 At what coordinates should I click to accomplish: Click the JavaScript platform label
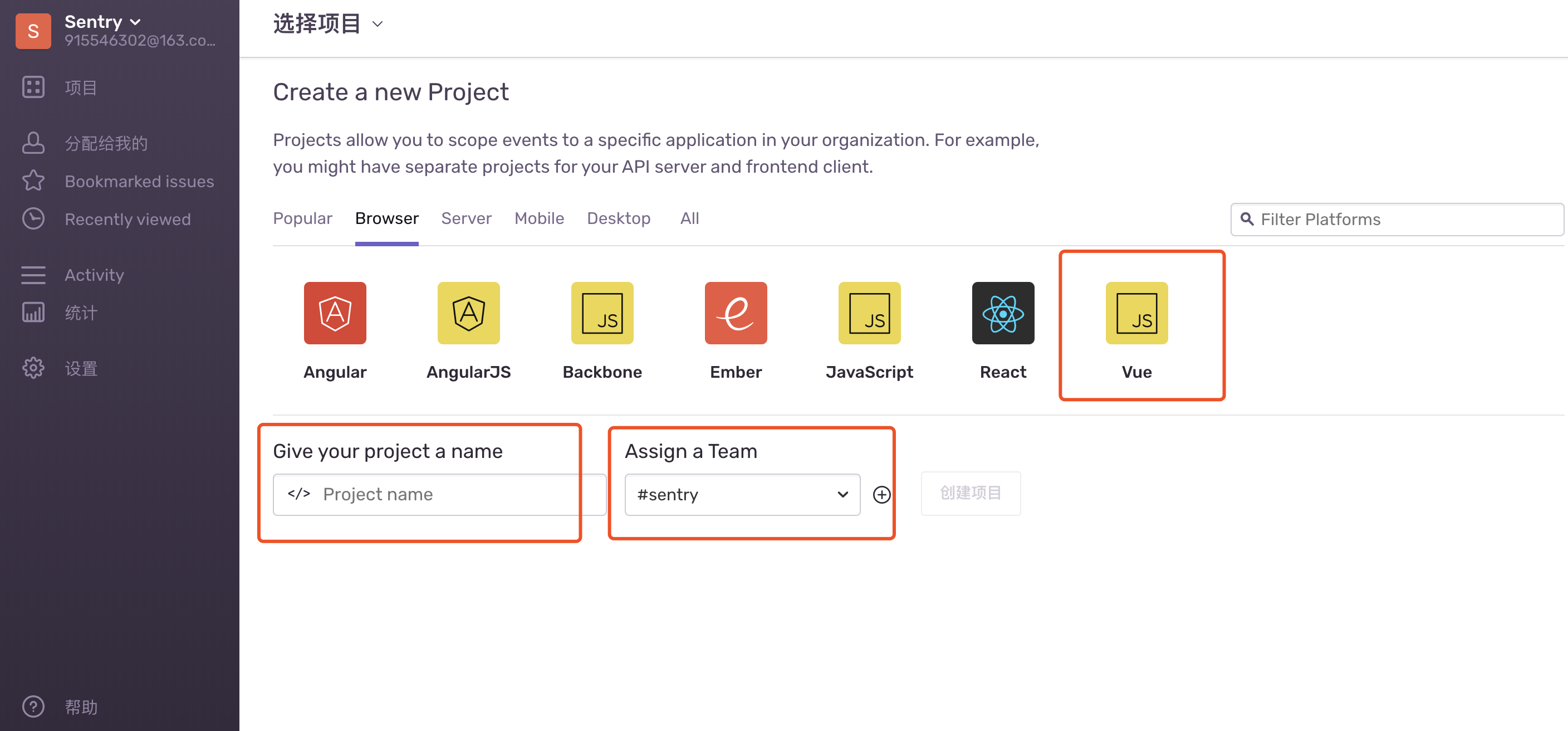(869, 372)
